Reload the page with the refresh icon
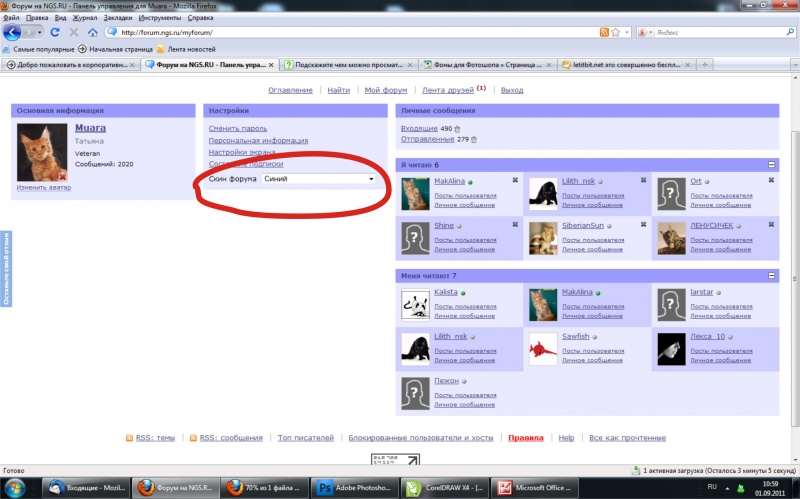 55,32
